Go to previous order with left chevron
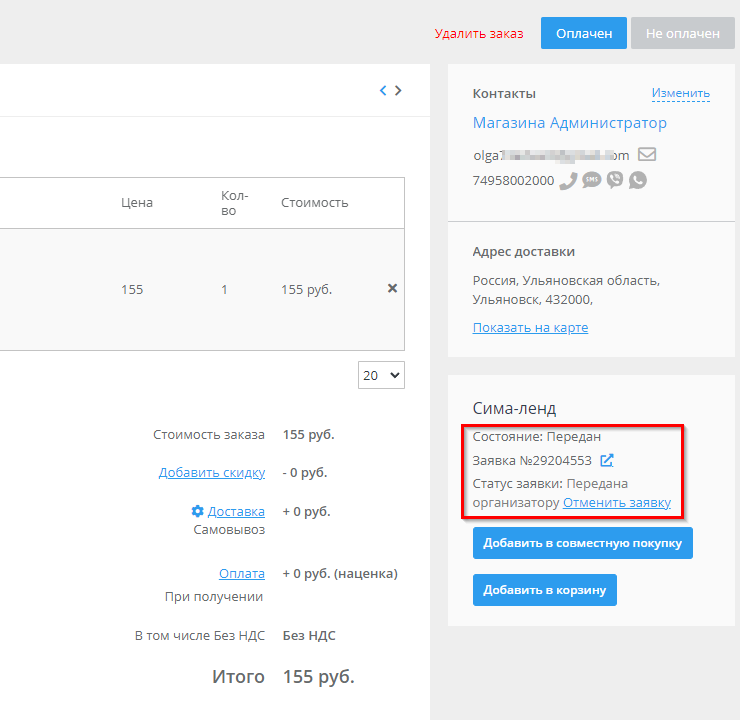This screenshot has width=740, height=720. (383, 90)
